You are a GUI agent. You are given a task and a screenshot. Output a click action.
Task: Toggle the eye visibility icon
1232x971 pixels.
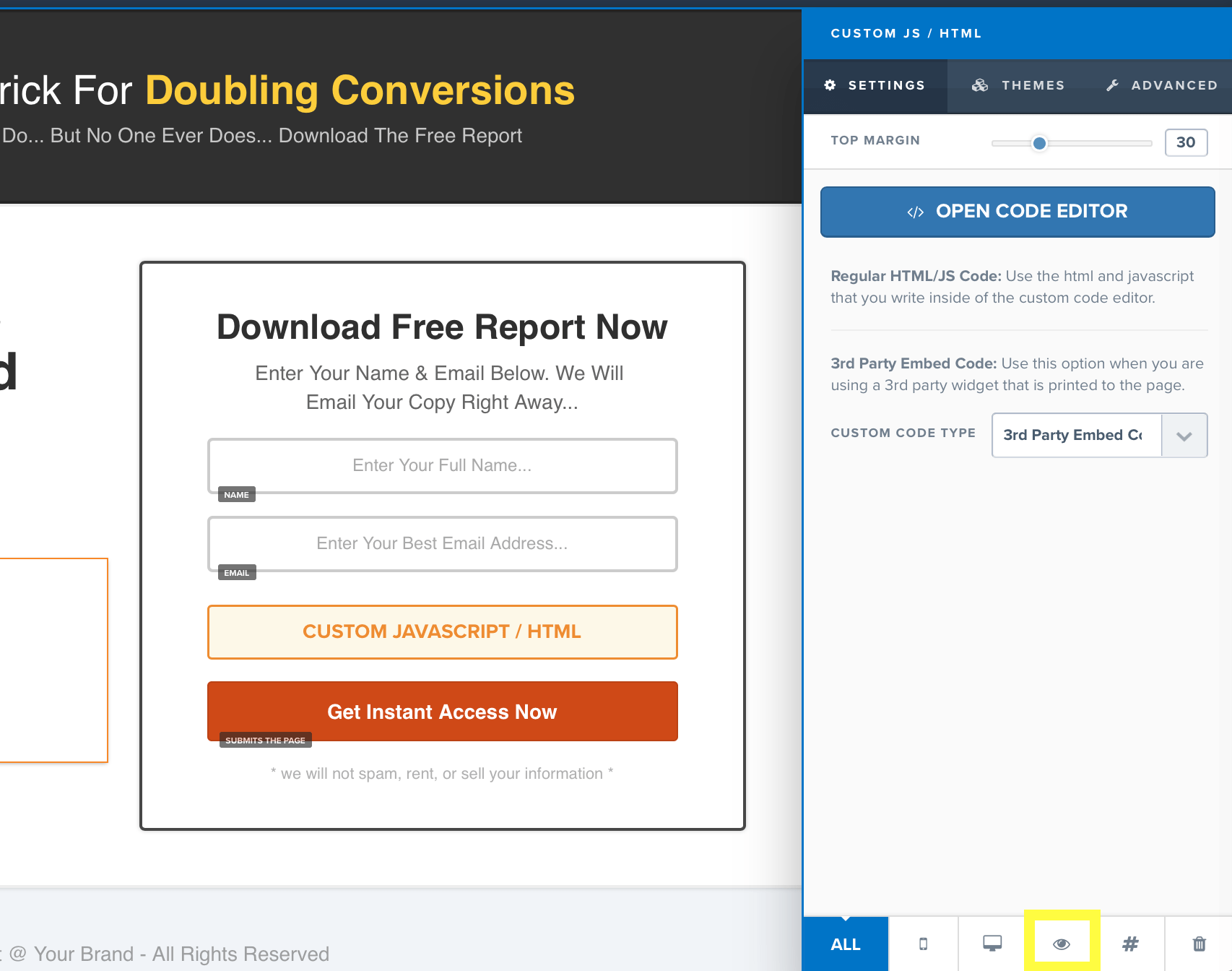pyautogui.click(x=1062, y=944)
